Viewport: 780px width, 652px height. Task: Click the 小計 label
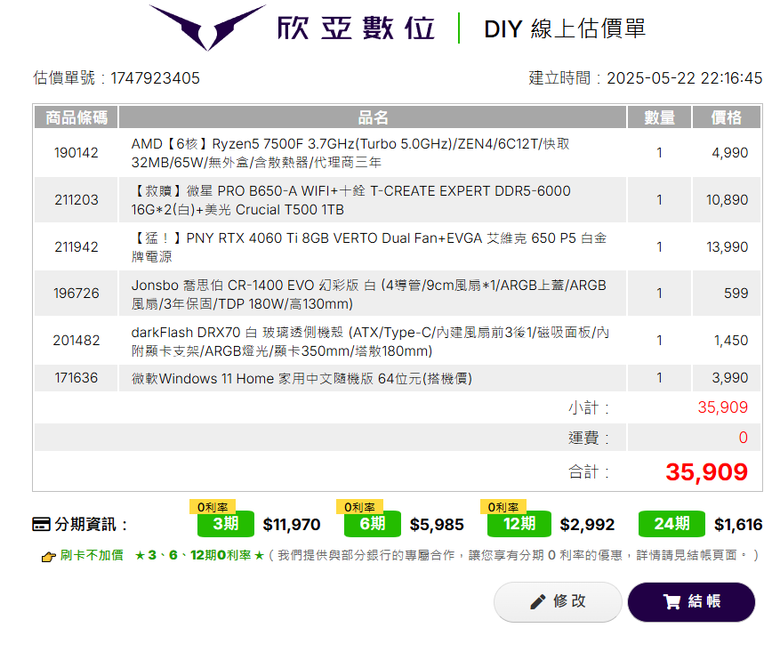[588, 408]
